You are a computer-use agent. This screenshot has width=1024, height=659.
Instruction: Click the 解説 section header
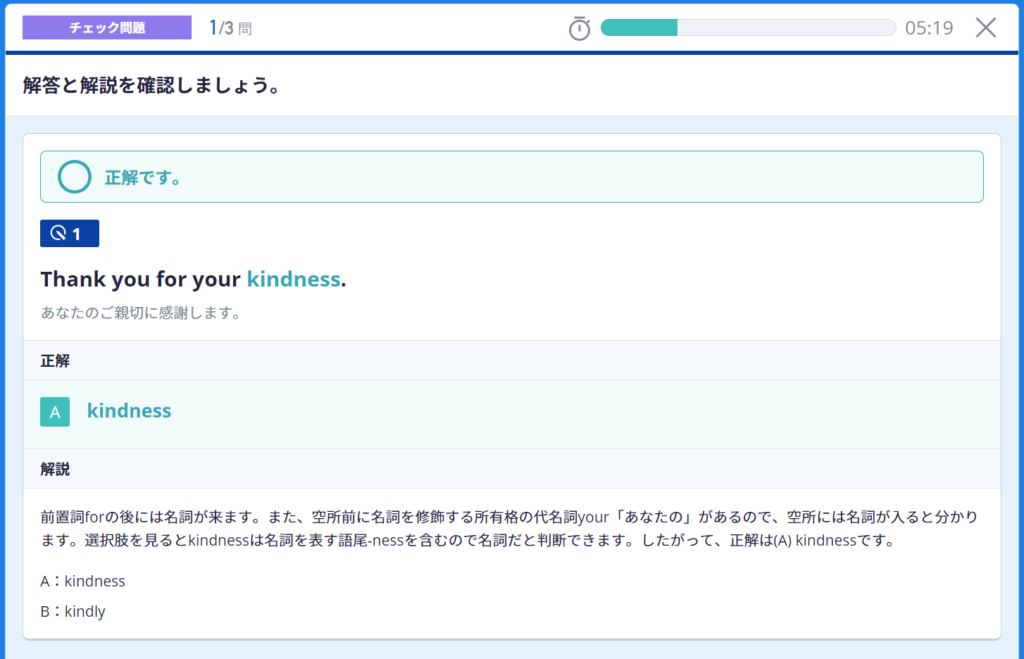point(55,469)
